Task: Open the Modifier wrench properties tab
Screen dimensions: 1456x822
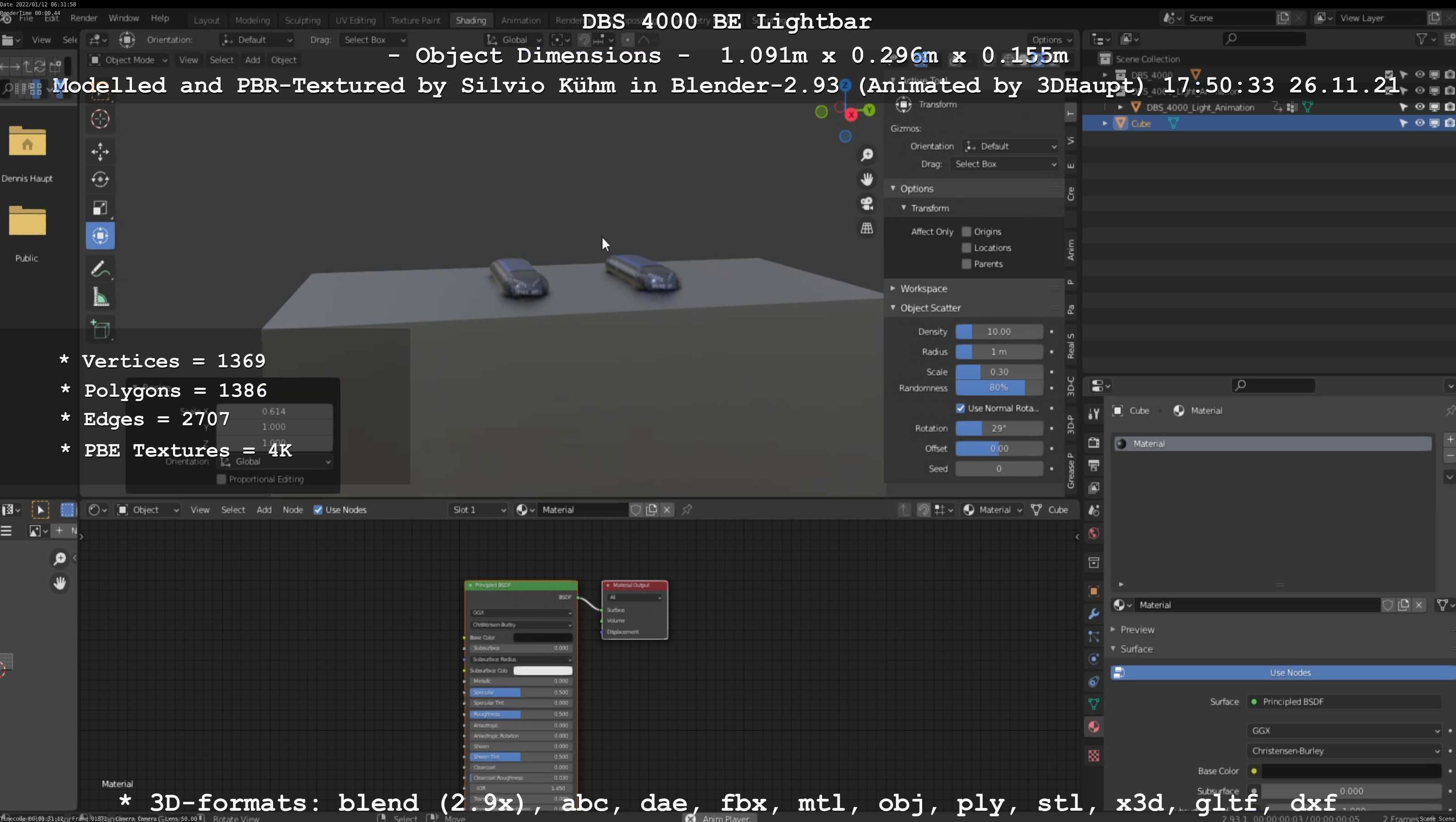Action: [x=1094, y=614]
